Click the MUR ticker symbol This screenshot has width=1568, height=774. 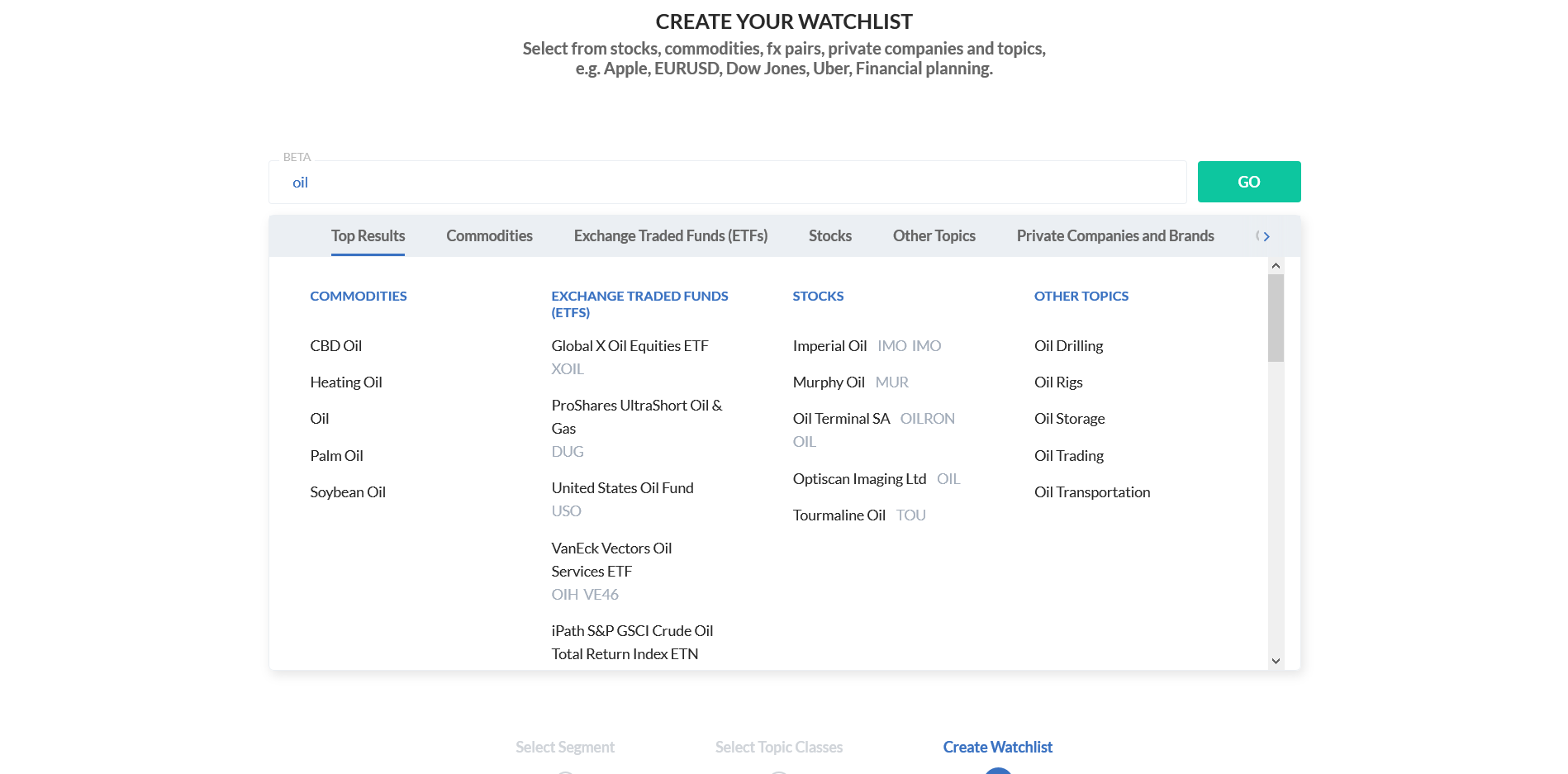pyautogui.click(x=891, y=382)
